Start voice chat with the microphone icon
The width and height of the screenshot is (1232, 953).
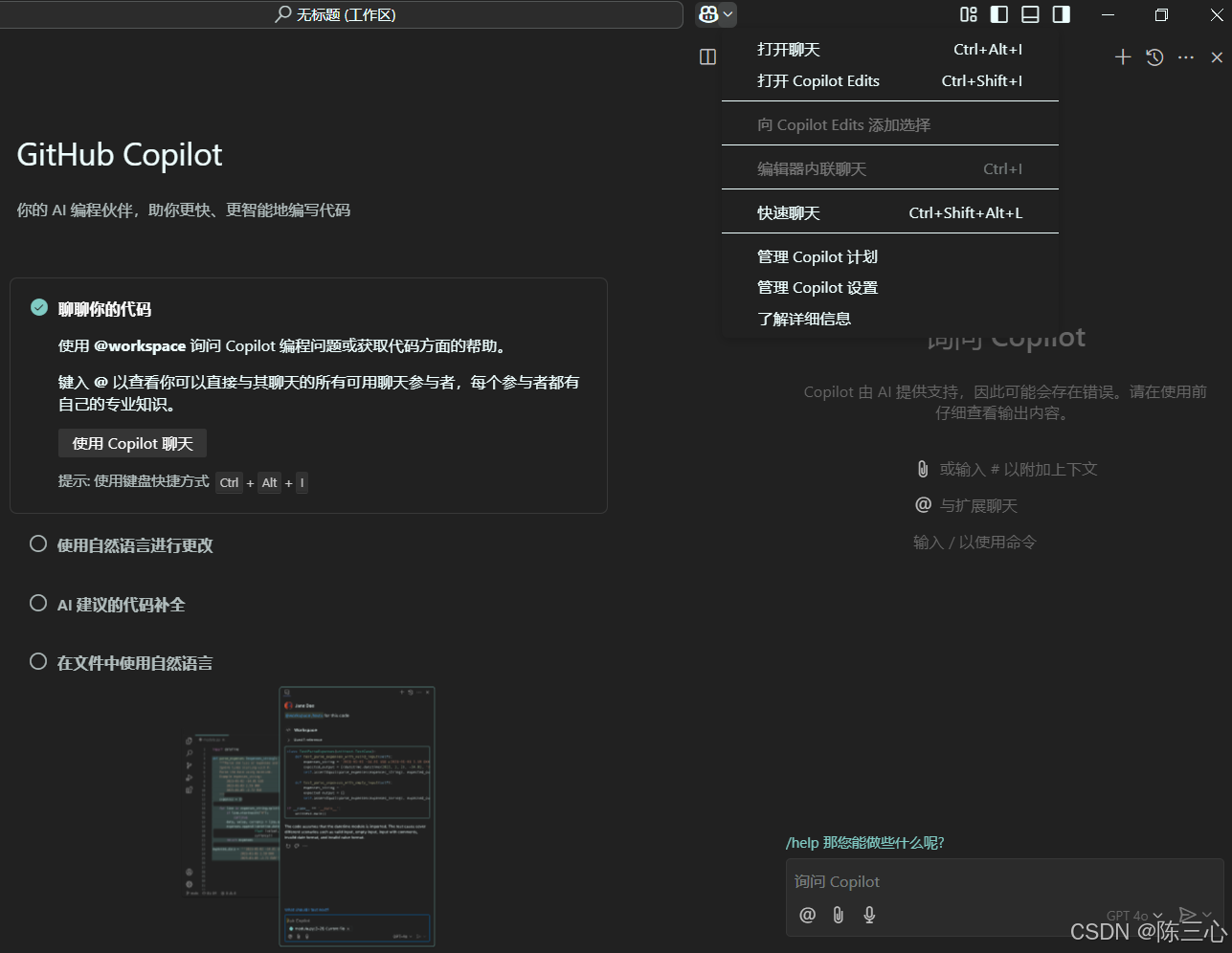(869, 915)
